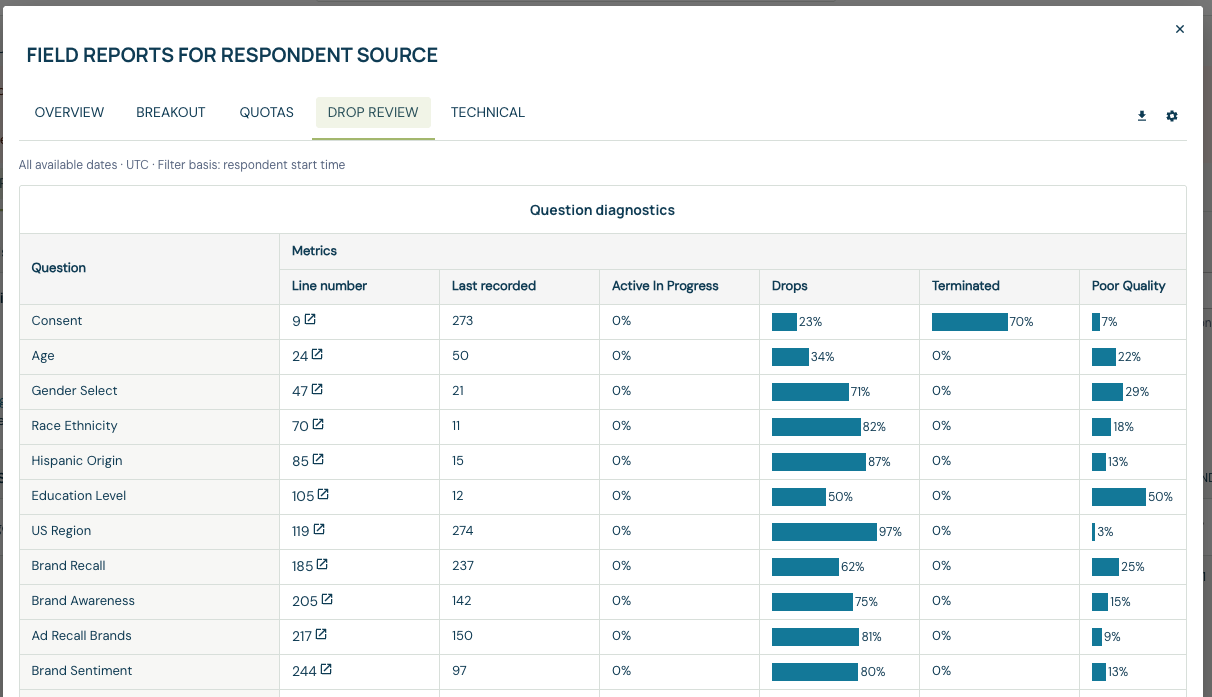1212x697 pixels.
Task: Select the US Region question label
Action: click(61, 531)
